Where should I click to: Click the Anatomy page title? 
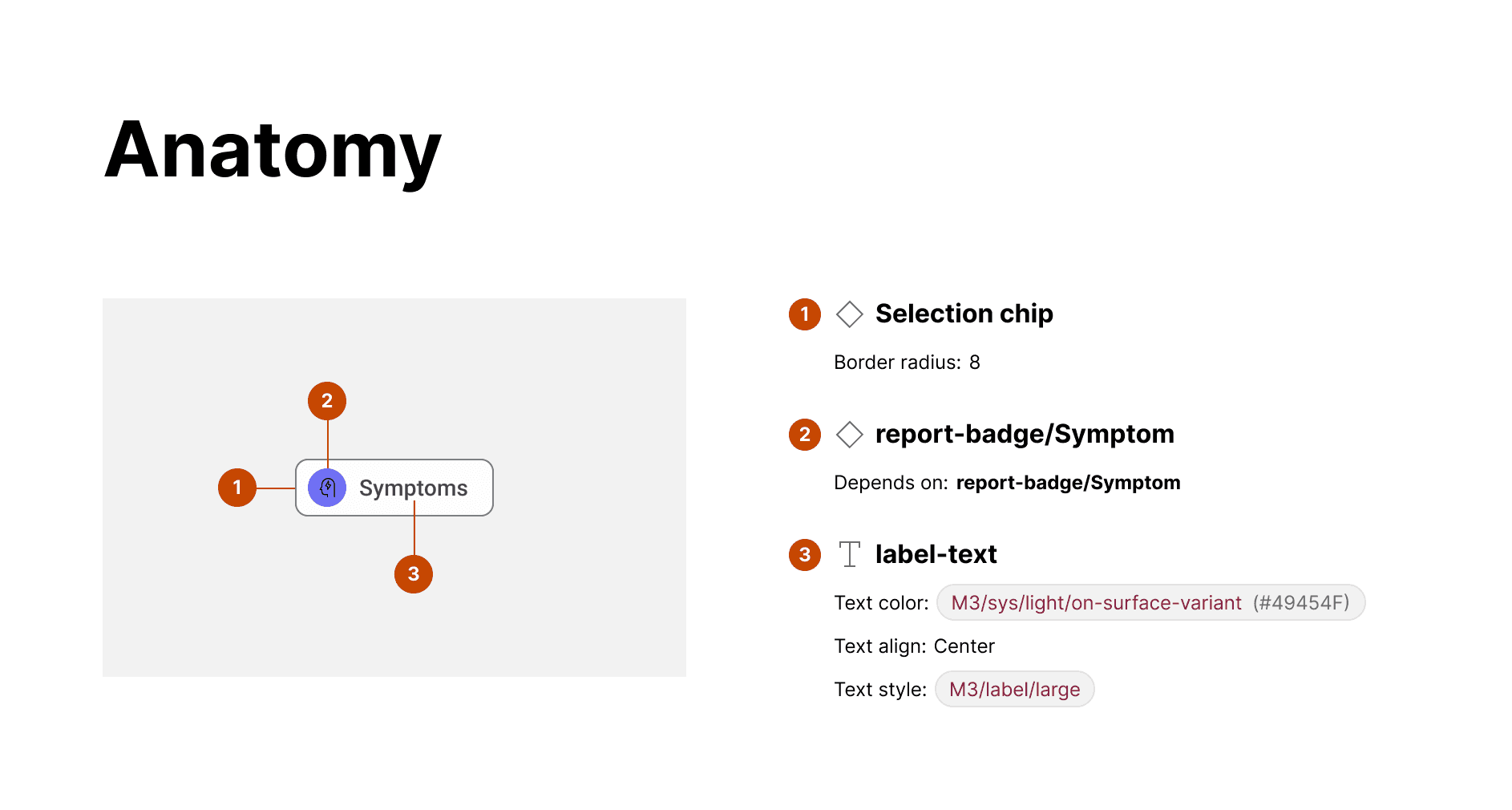coord(273,151)
